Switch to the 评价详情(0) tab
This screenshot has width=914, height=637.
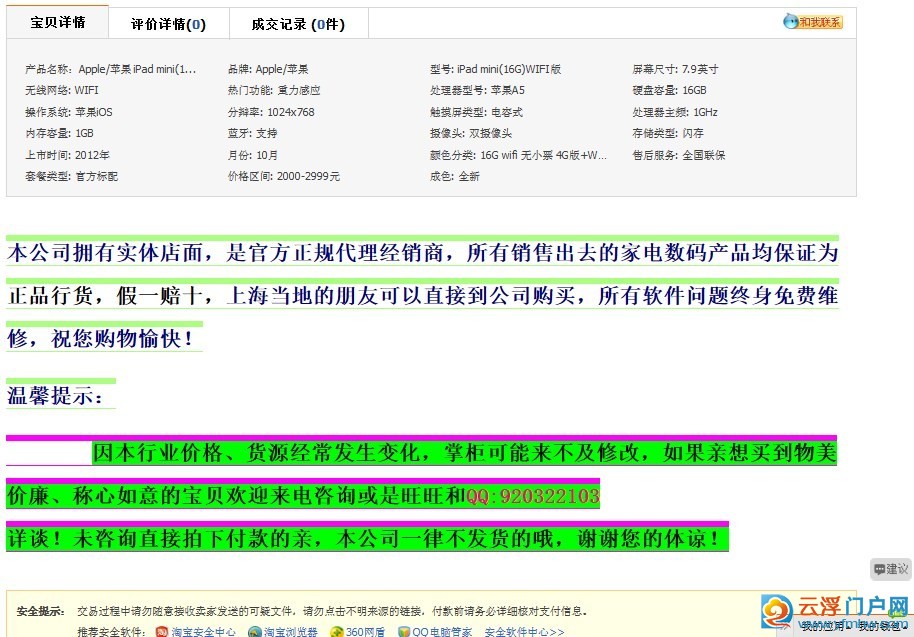click(x=169, y=22)
